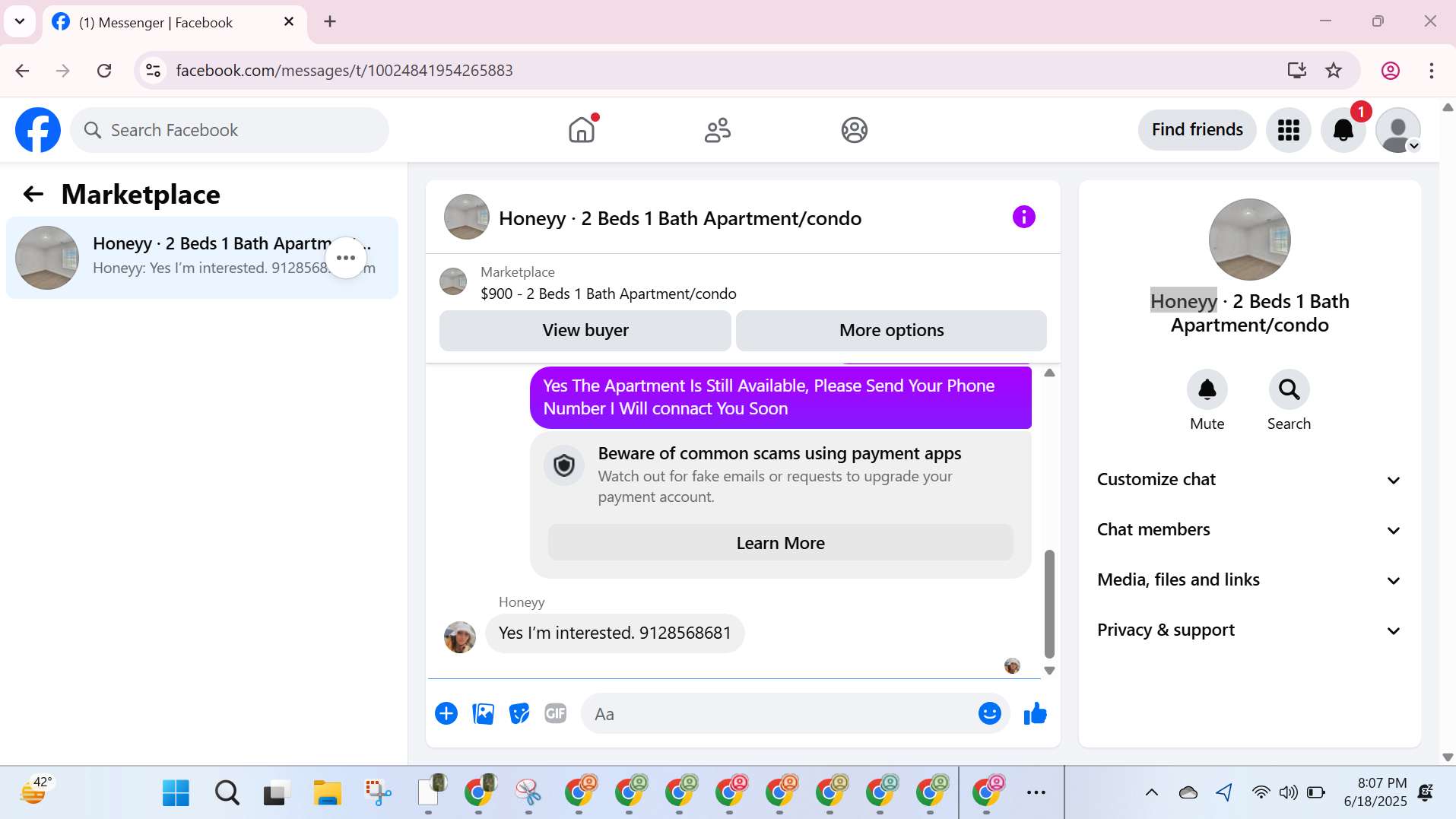Click the $900 listing title
This screenshot has height=819, width=1456.
tap(608, 294)
